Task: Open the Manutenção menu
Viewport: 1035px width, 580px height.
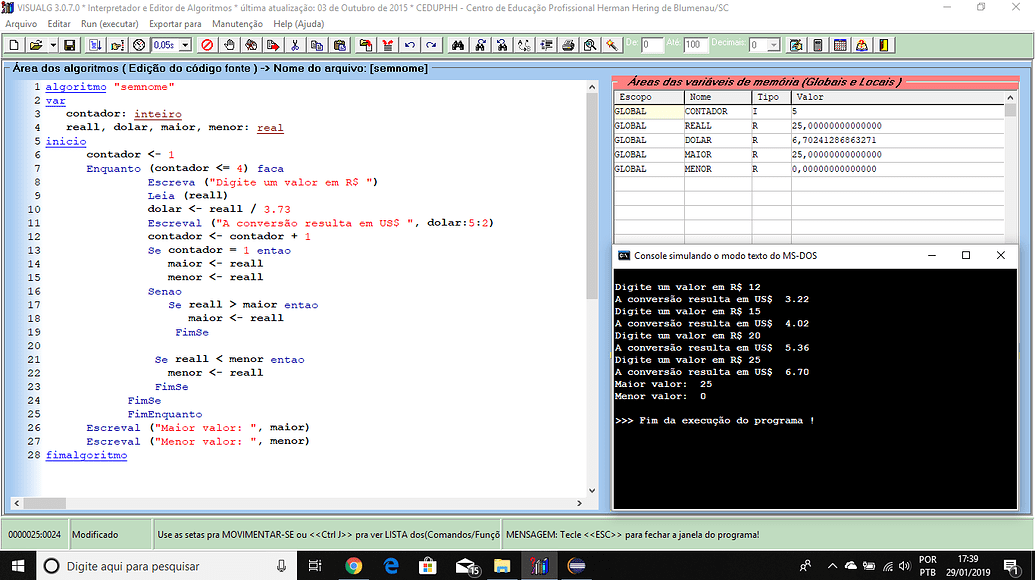Action: point(237,23)
